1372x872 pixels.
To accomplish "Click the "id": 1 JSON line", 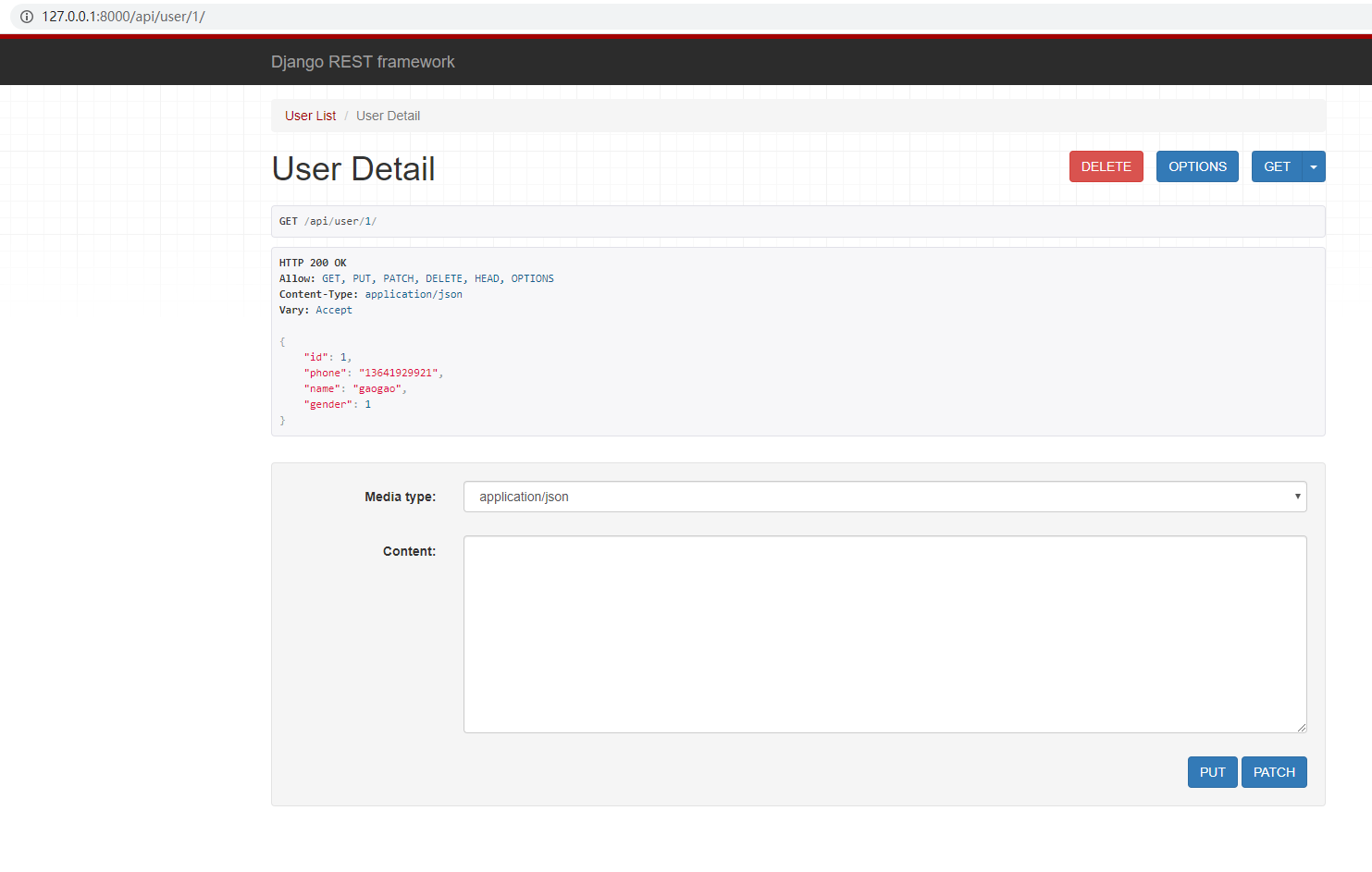I will pyautogui.click(x=328, y=357).
